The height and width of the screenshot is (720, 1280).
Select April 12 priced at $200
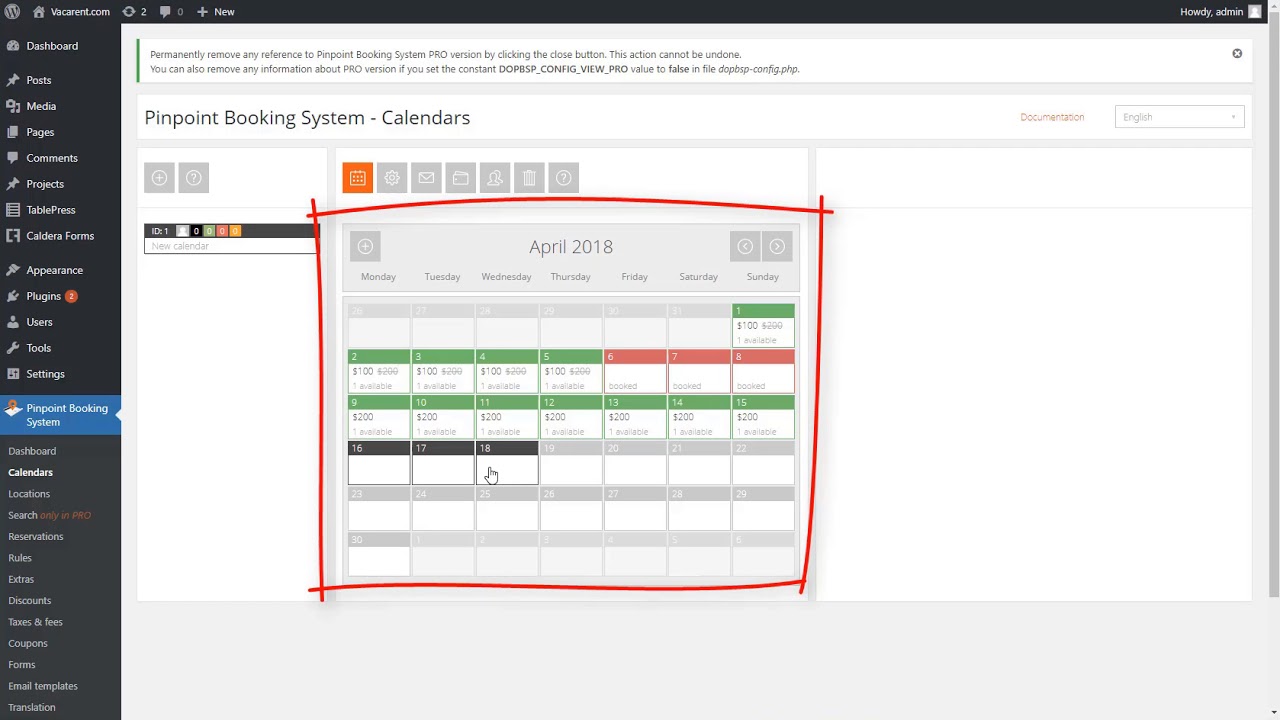coord(571,417)
